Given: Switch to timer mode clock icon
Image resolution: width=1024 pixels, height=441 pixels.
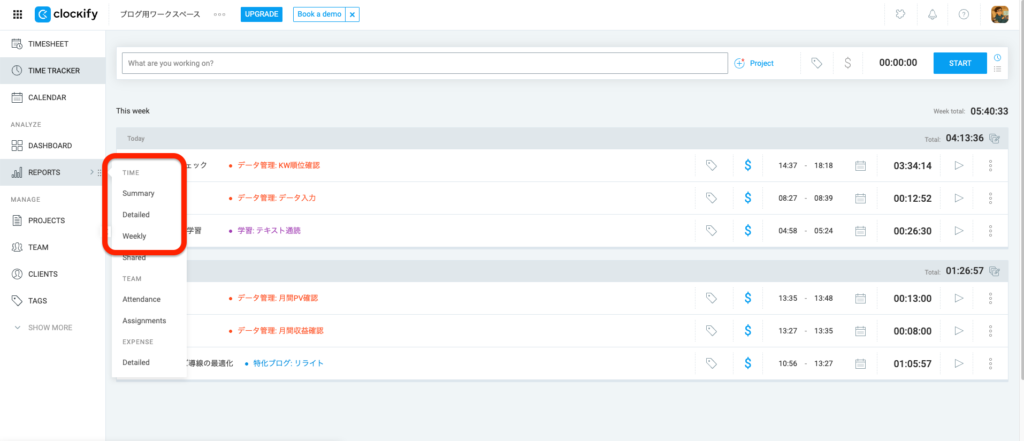Looking at the screenshot, I should 997,57.
